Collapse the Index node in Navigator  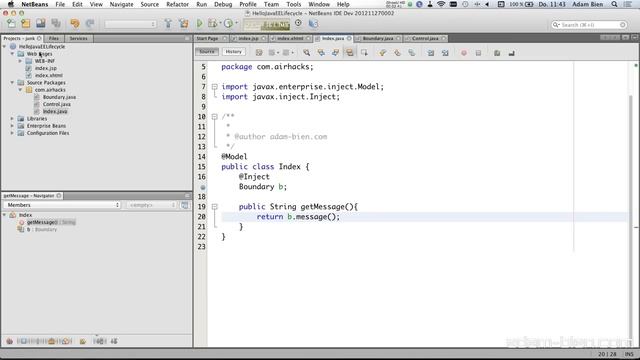click(4, 215)
